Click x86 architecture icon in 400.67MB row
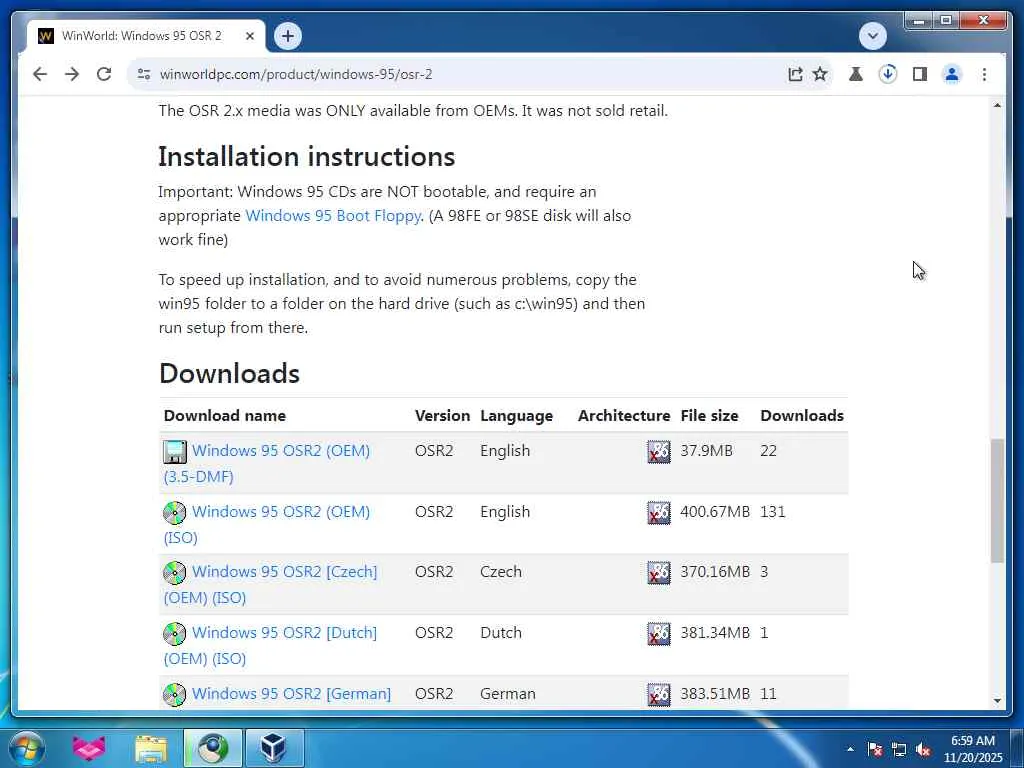The width and height of the screenshot is (1024, 768). coord(658,513)
